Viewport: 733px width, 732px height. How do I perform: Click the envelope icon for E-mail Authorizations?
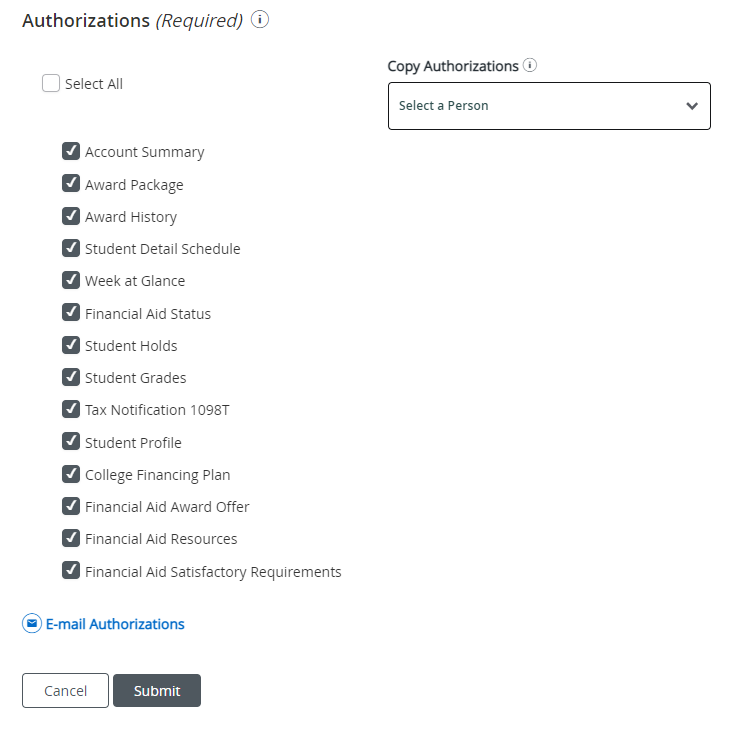click(32, 624)
